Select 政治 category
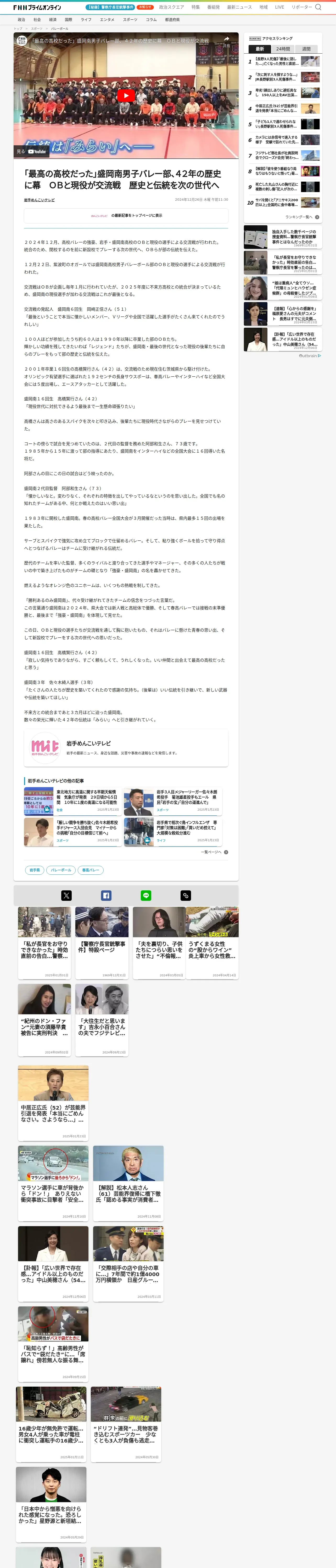The height and width of the screenshot is (1568, 336). coord(21,20)
